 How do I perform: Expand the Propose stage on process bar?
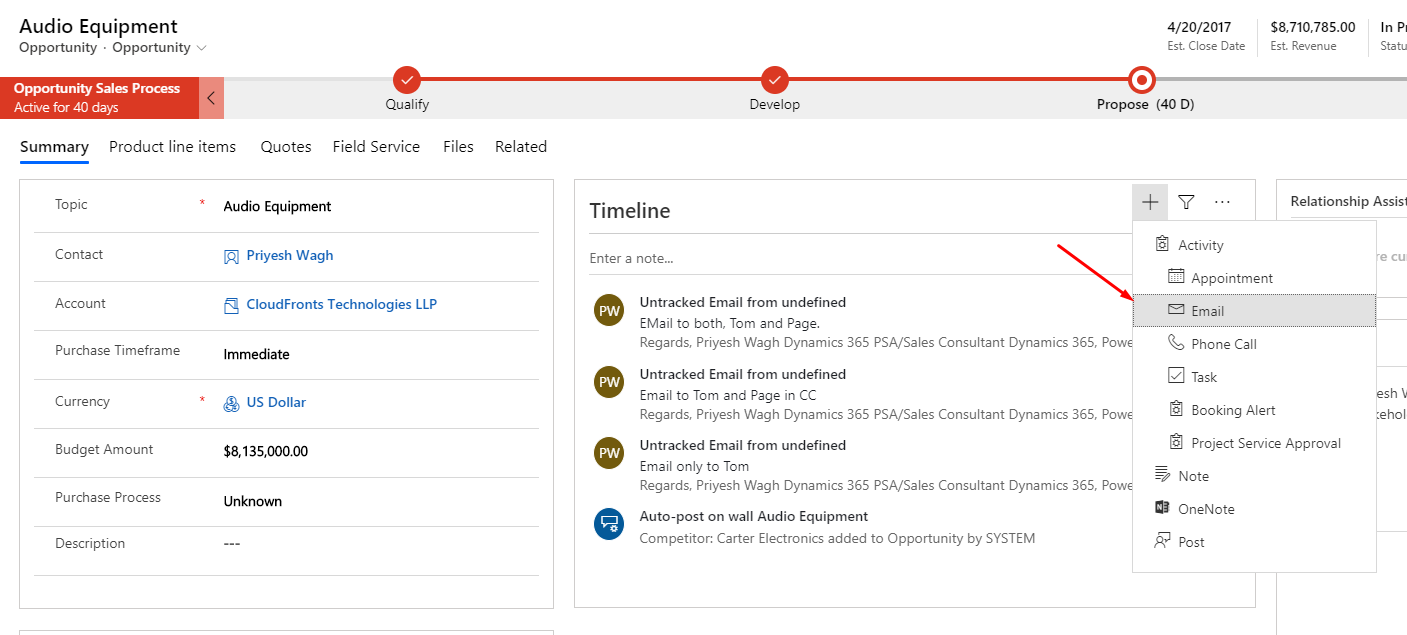1141,80
